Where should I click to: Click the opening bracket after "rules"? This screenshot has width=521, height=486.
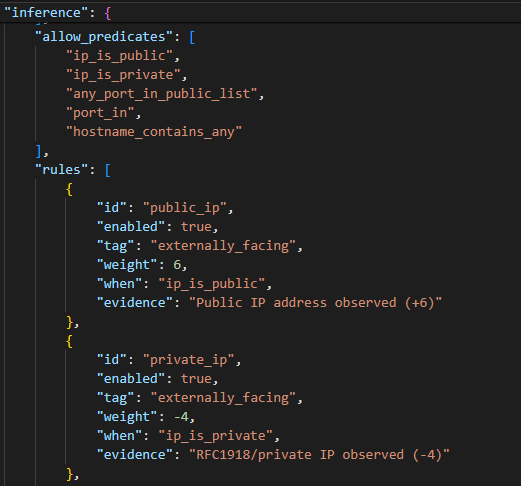108,170
